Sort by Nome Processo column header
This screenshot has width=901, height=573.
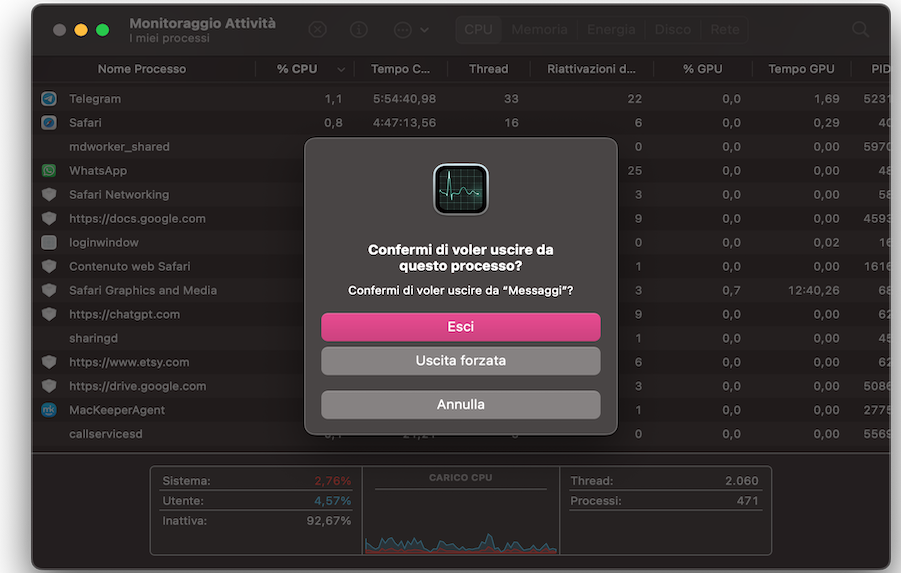(141, 69)
